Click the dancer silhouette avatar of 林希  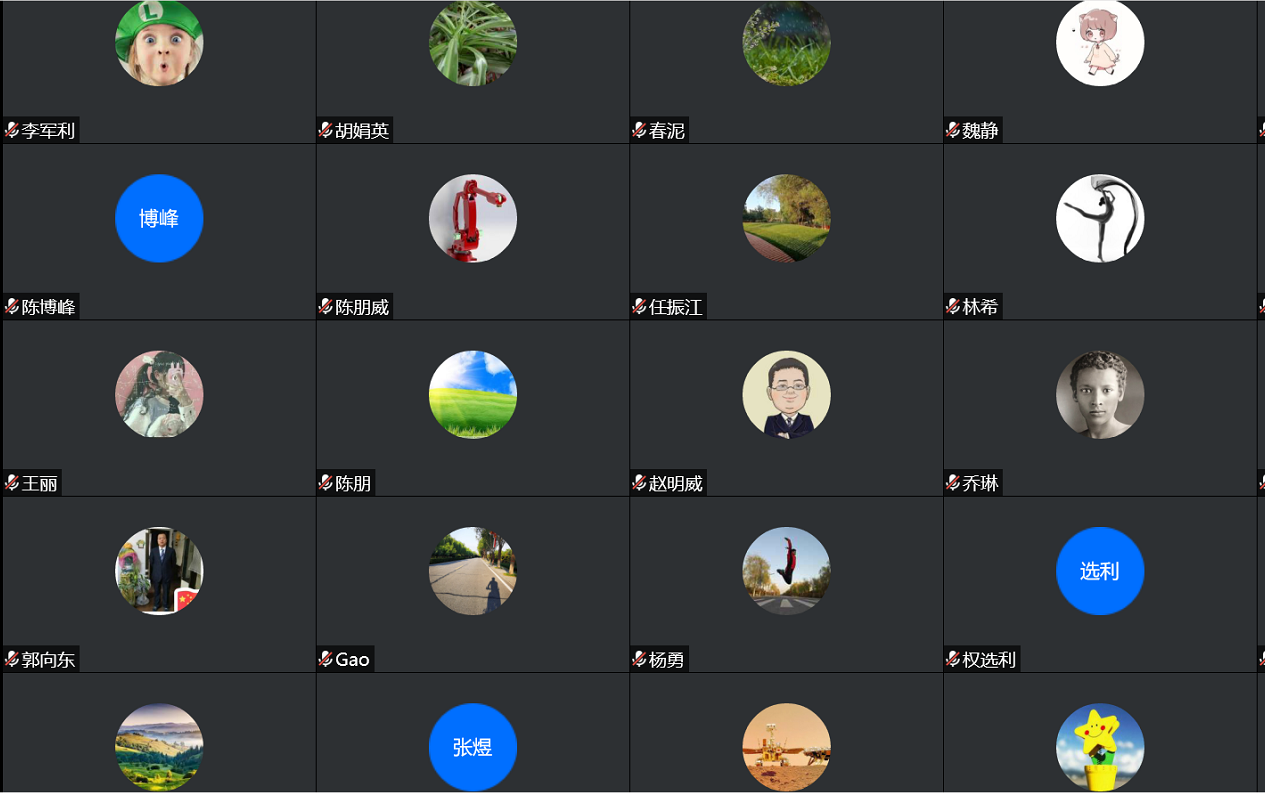pyautogui.click(x=1100, y=218)
